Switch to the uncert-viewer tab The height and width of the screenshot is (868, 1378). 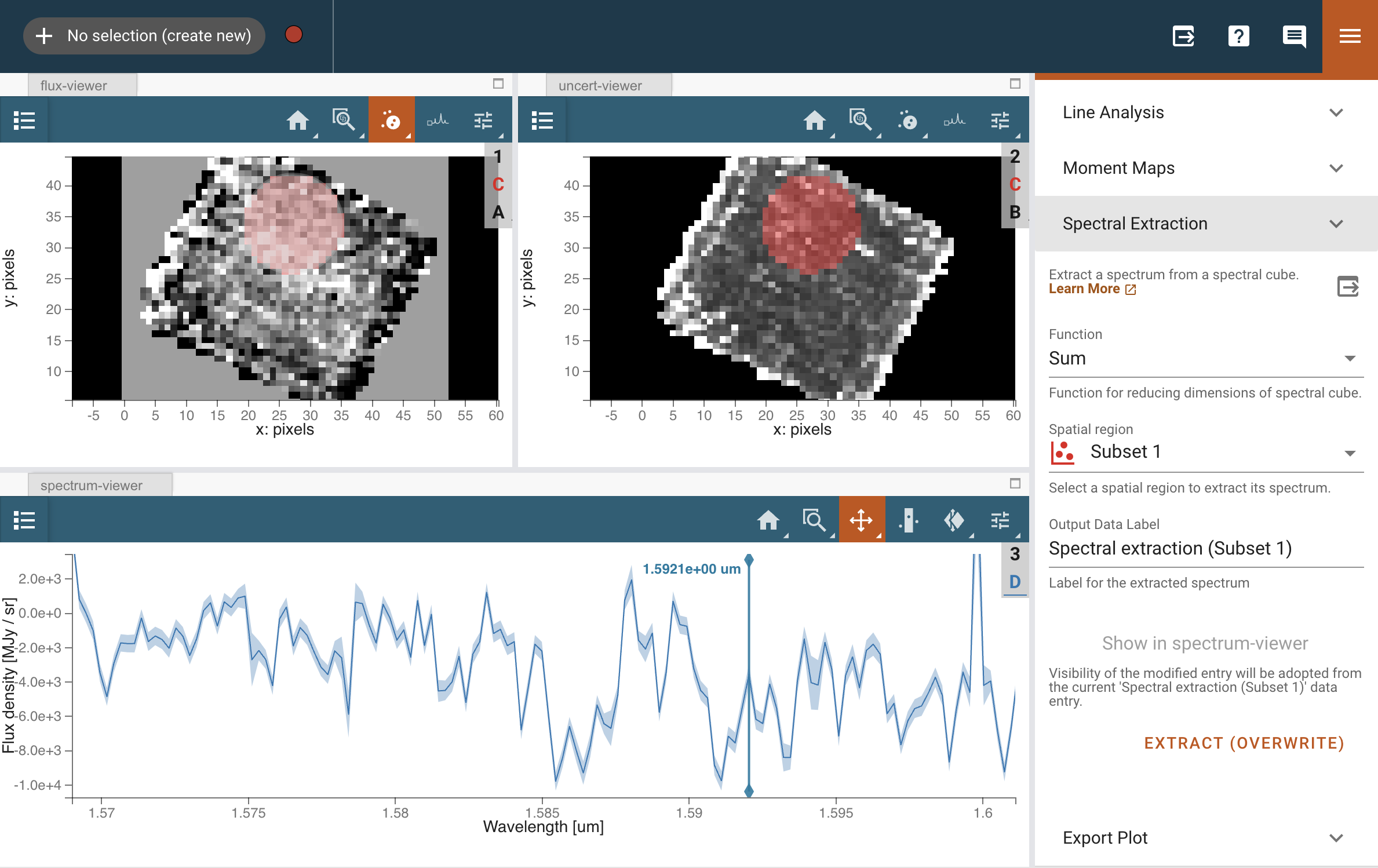point(600,85)
